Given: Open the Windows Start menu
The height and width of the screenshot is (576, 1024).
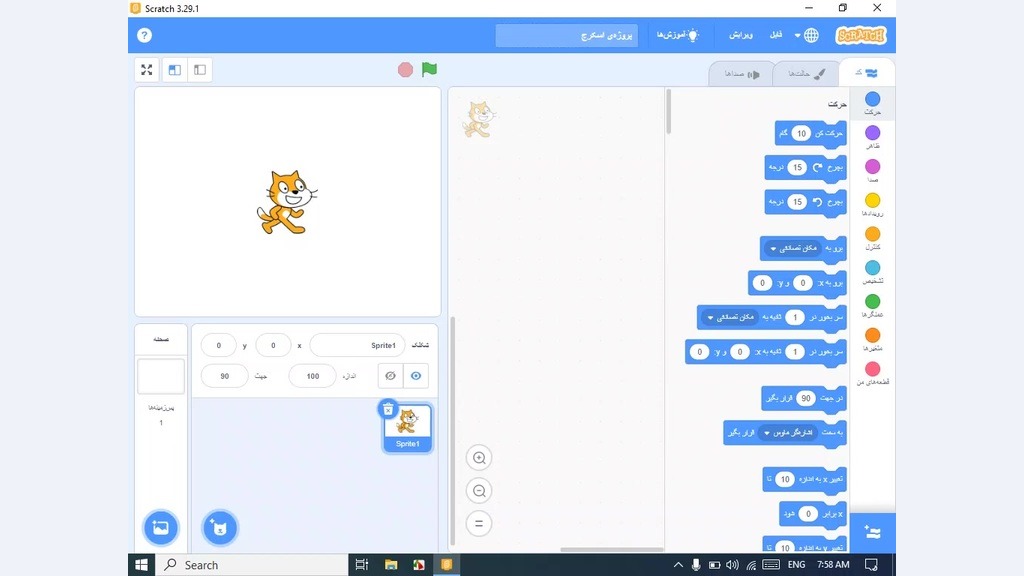Looking at the screenshot, I should [x=141, y=565].
